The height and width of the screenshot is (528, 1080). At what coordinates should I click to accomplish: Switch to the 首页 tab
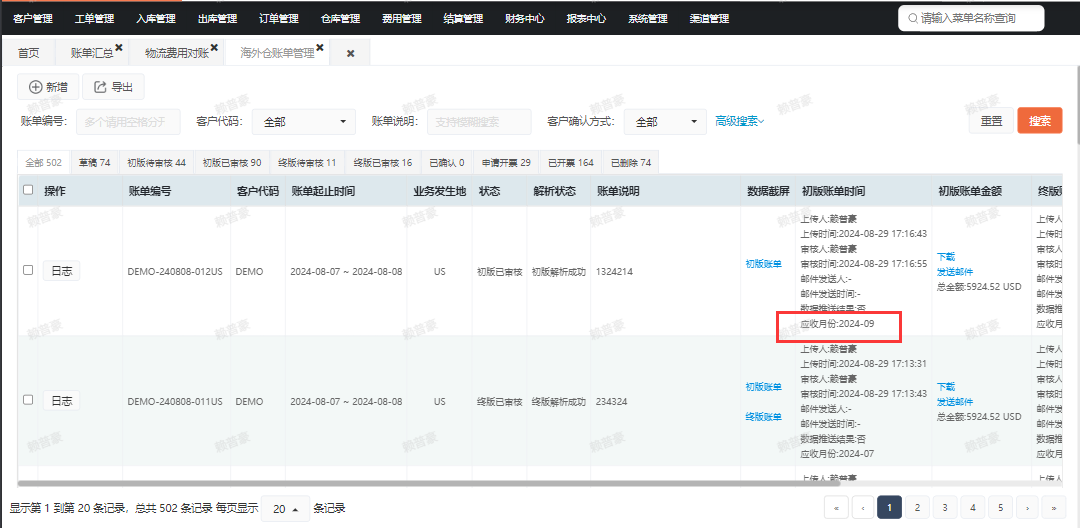coord(28,53)
